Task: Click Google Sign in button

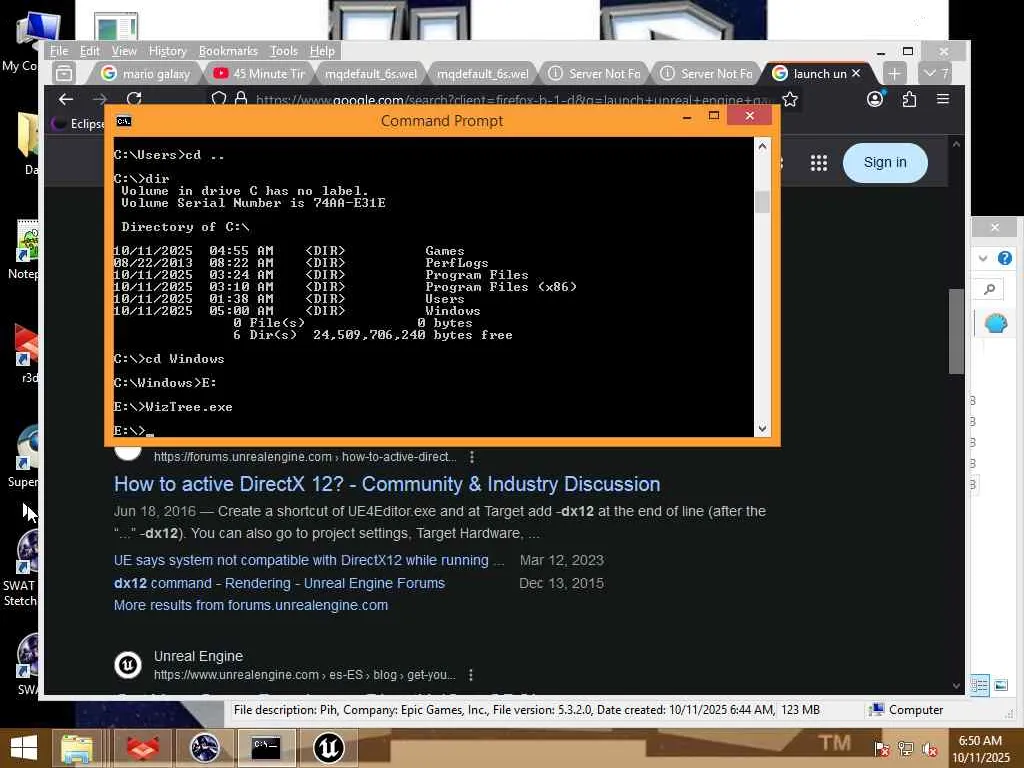Action: pyautogui.click(x=885, y=163)
